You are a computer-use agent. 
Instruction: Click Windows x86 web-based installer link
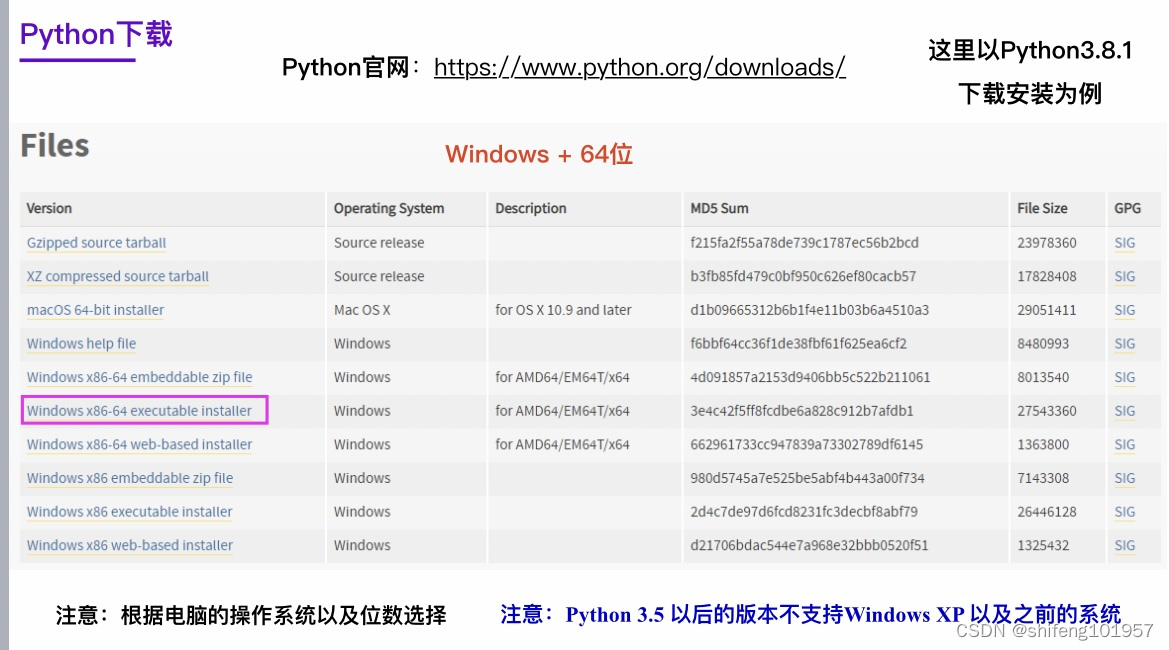point(130,545)
